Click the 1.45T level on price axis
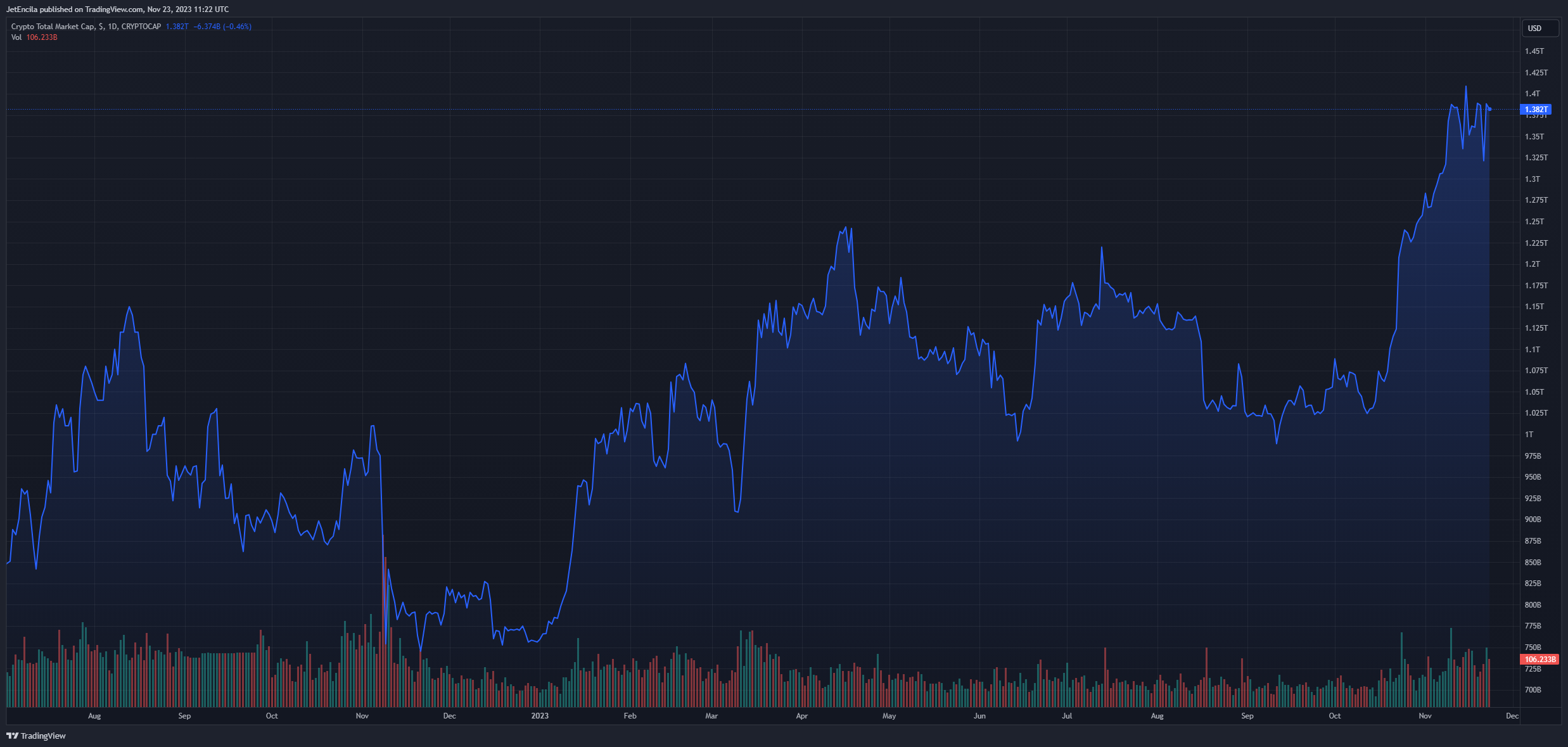Viewport: 1568px width, 747px height. click(x=1534, y=51)
